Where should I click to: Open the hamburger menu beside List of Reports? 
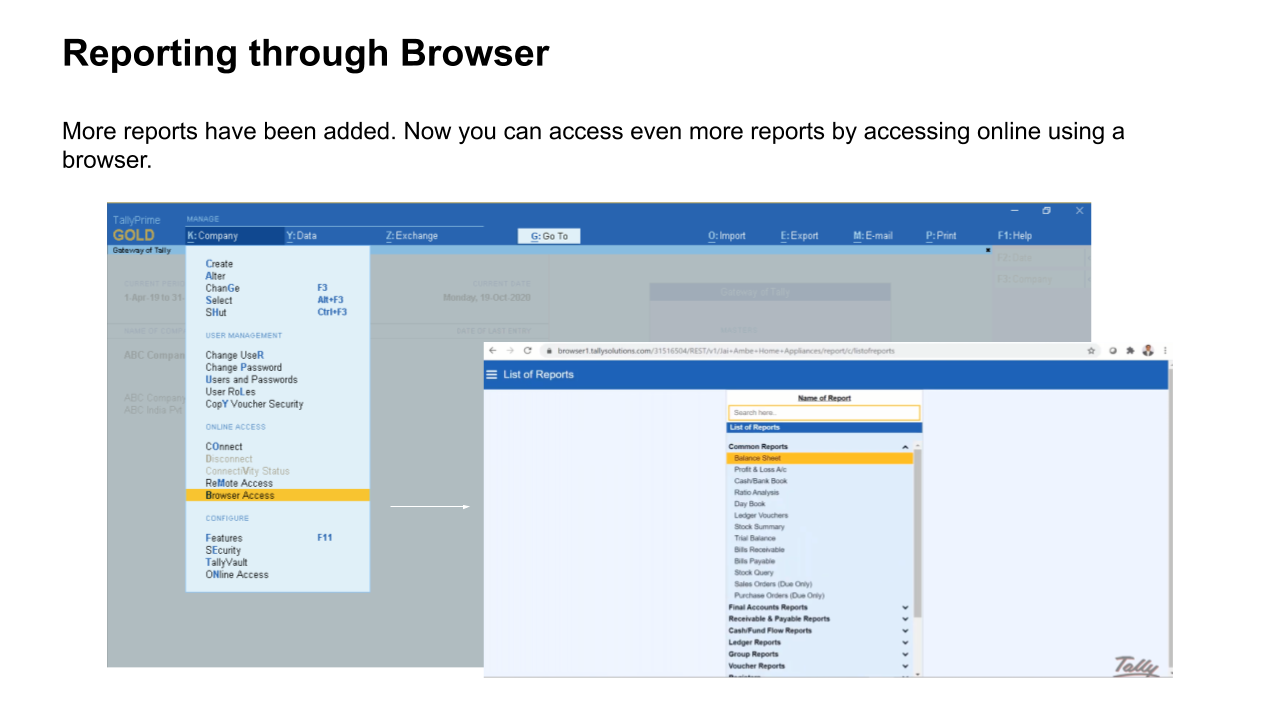[x=491, y=375]
